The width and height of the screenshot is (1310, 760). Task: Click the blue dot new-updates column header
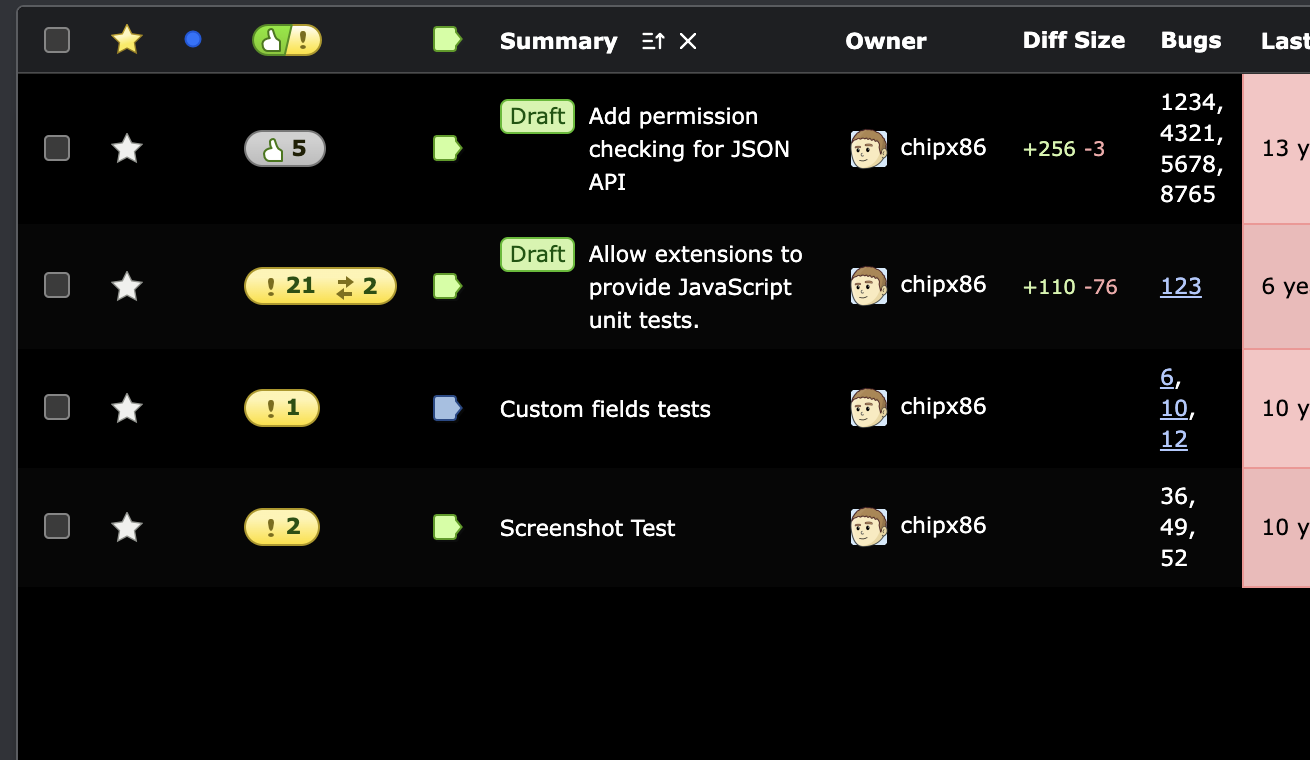click(193, 40)
